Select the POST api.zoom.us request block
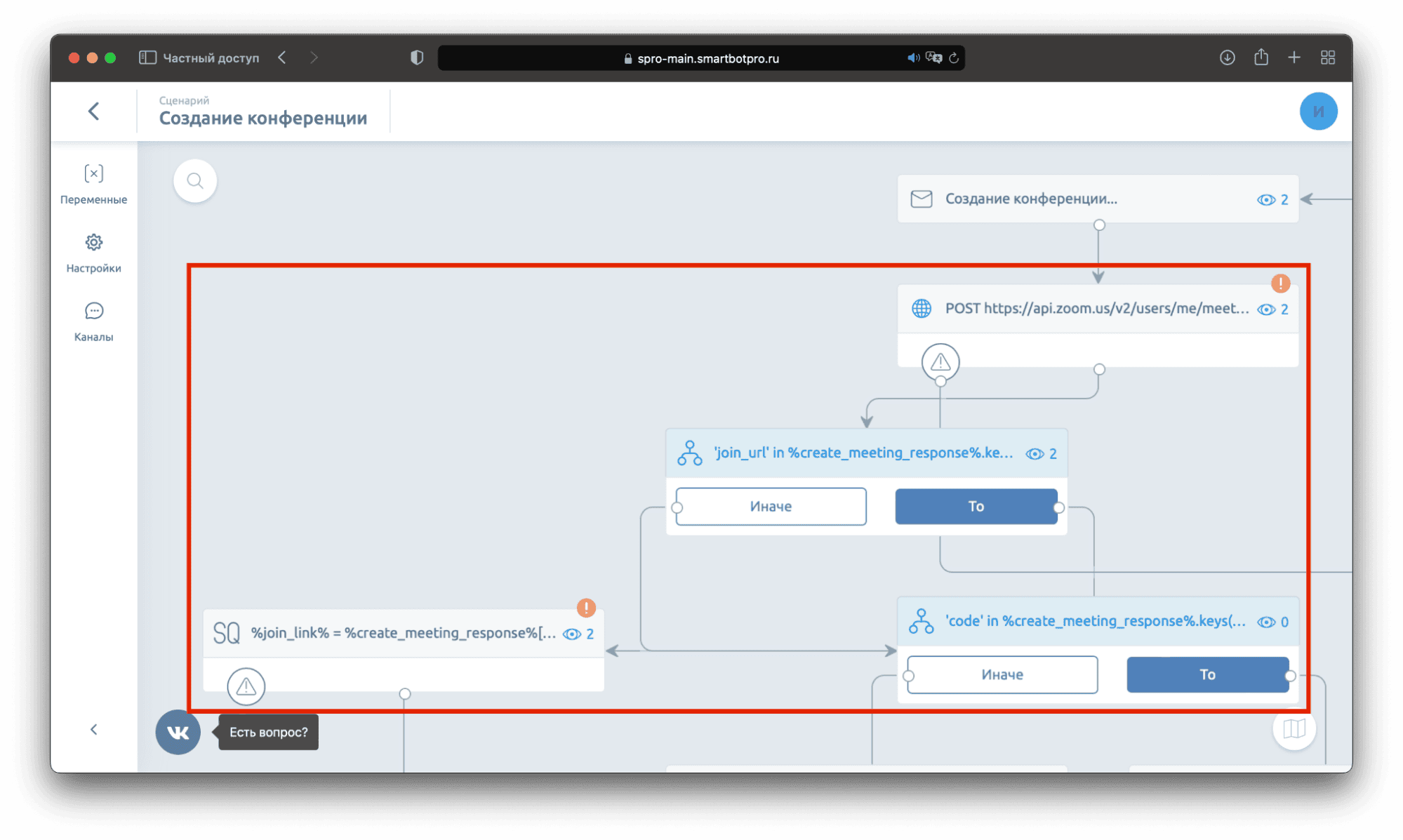1403x840 pixels. pyautogui.click(x=1096, y=309)
